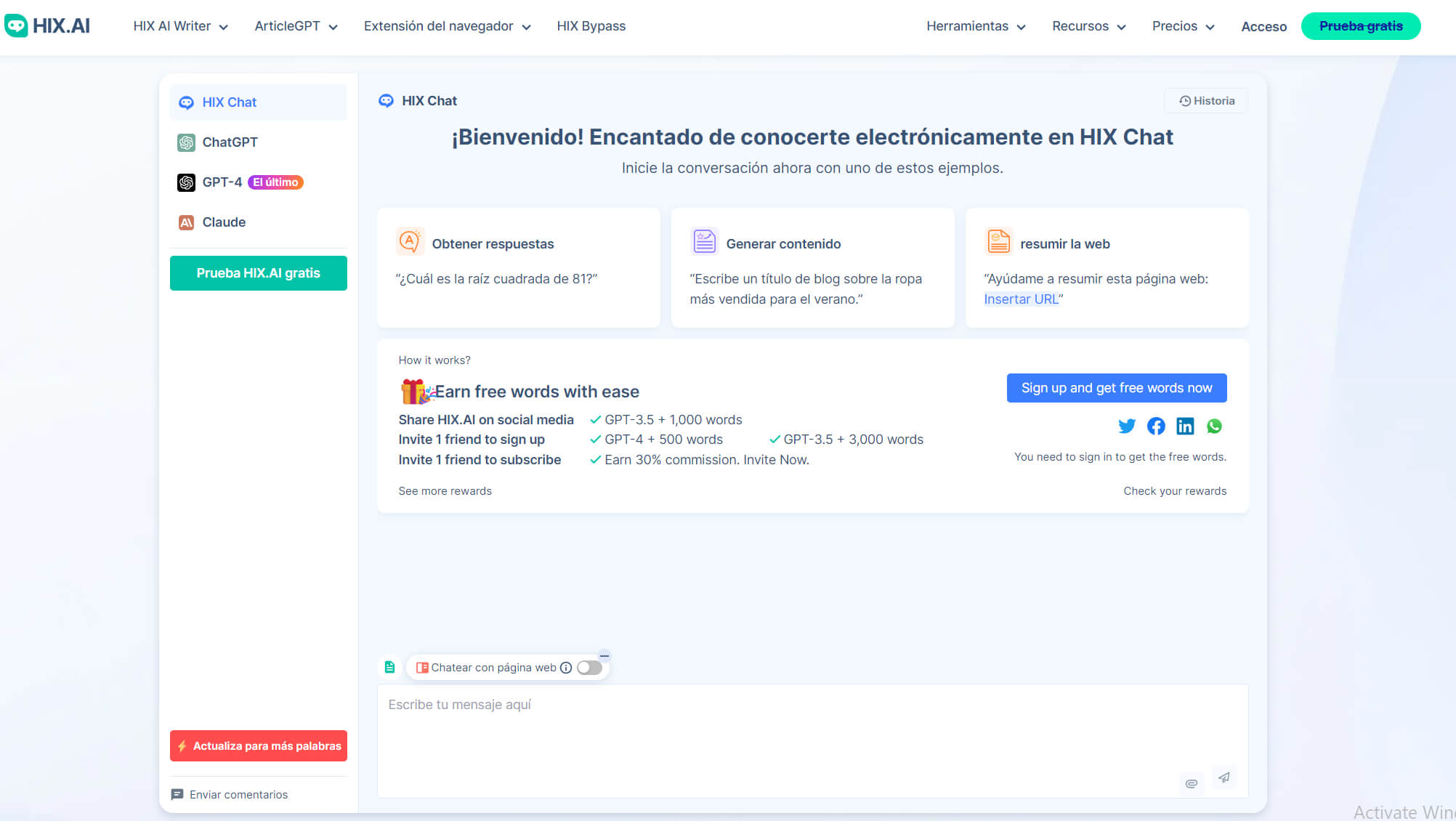Select the square root of 81 example
The image size is (1456, 821).
tap(496, 279)
